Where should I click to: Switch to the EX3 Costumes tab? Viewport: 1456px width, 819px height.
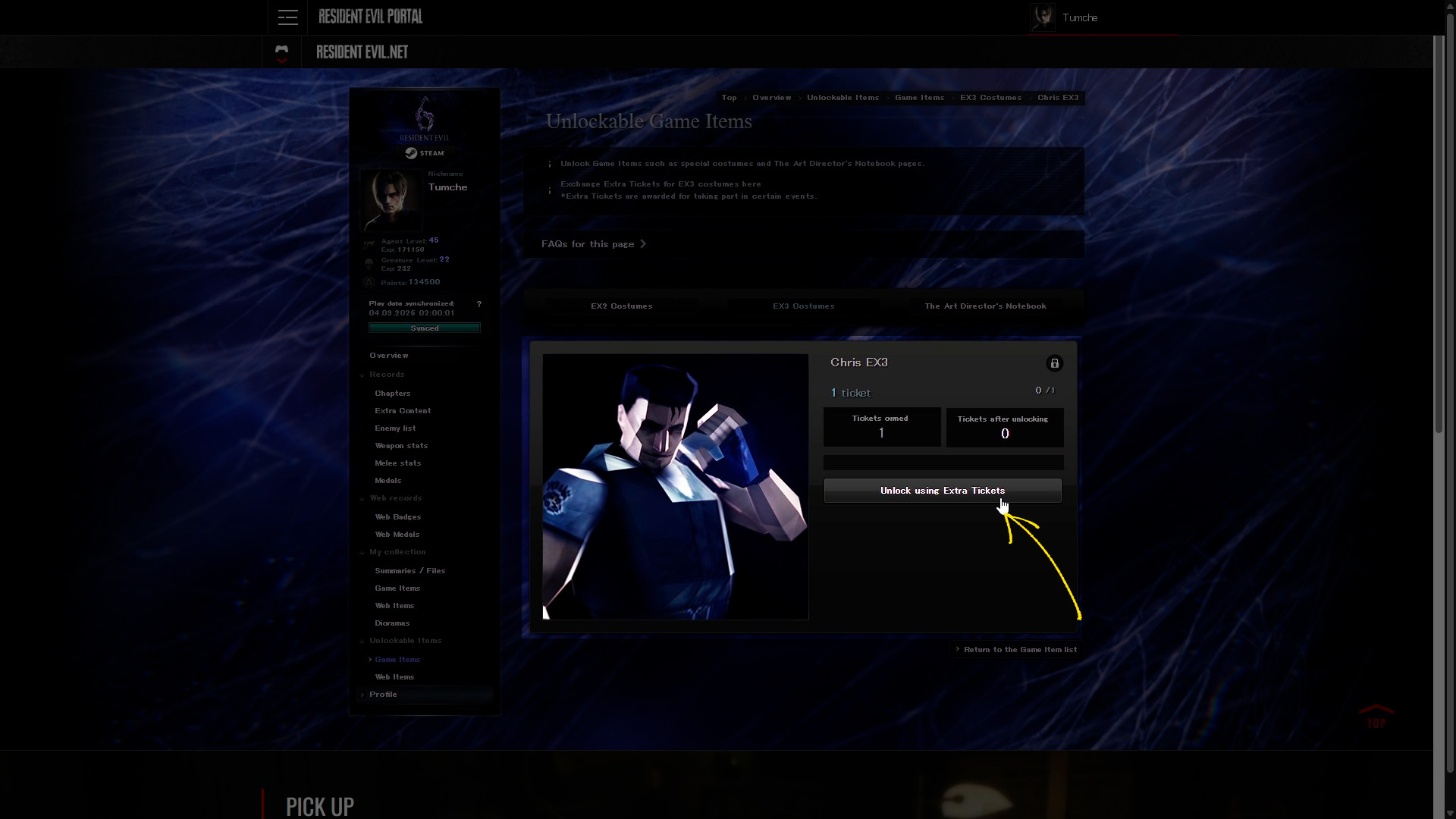(804, 306)
